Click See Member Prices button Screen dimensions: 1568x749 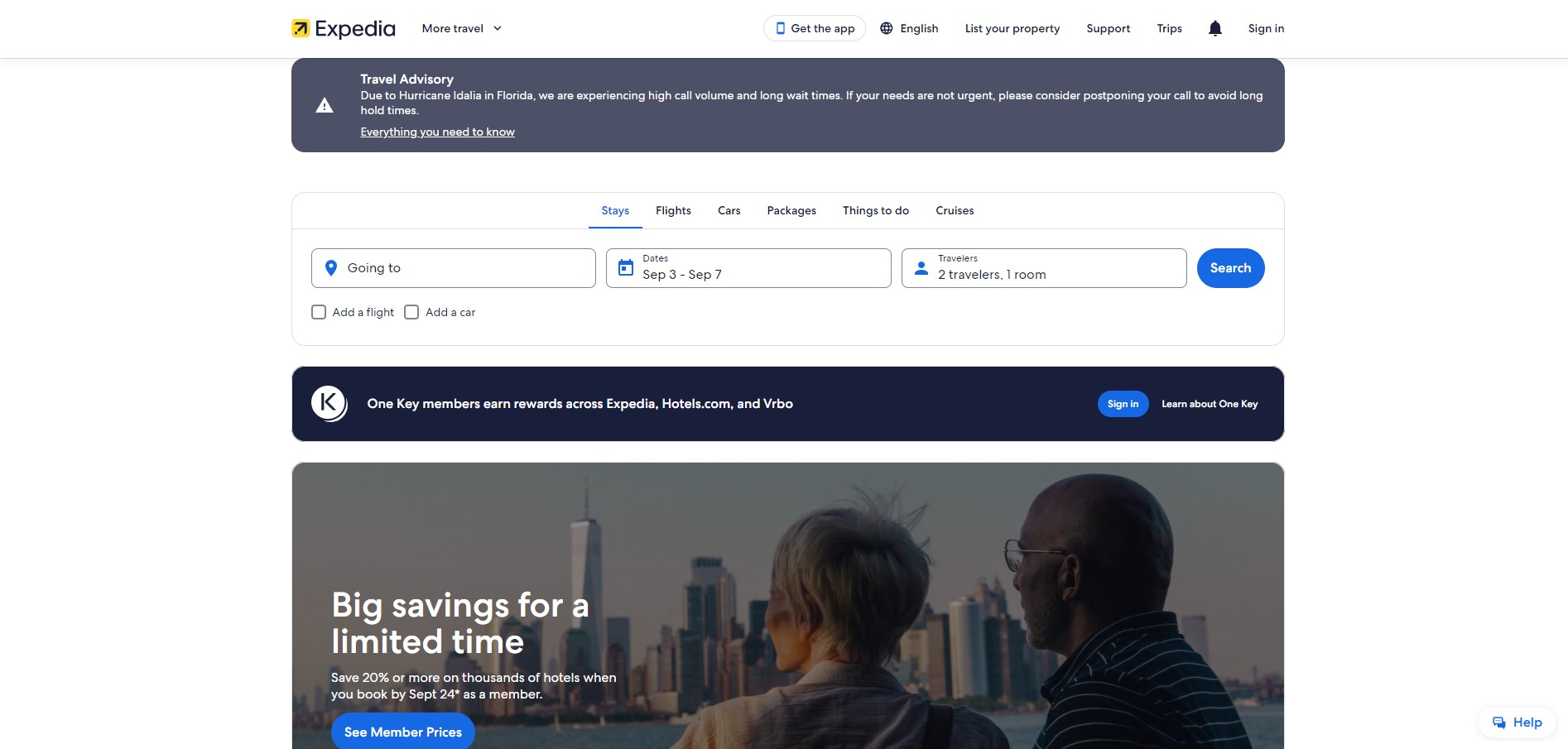[403, 732]
